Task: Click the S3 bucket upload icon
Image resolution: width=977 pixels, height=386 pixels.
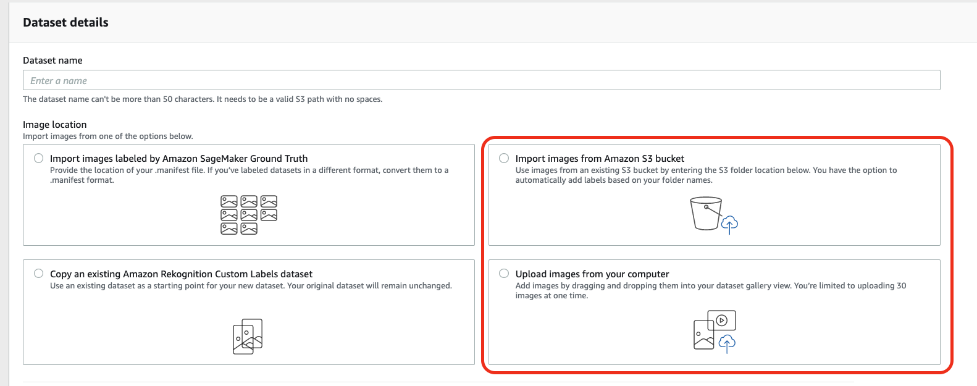Action: point(714,215)
